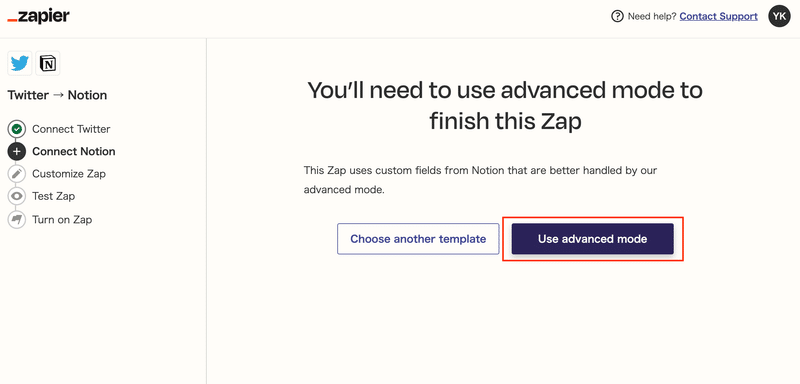This screenshot has height=384, width=800.
Task: Go to the Customize Zap step
Action: [69, 174]
